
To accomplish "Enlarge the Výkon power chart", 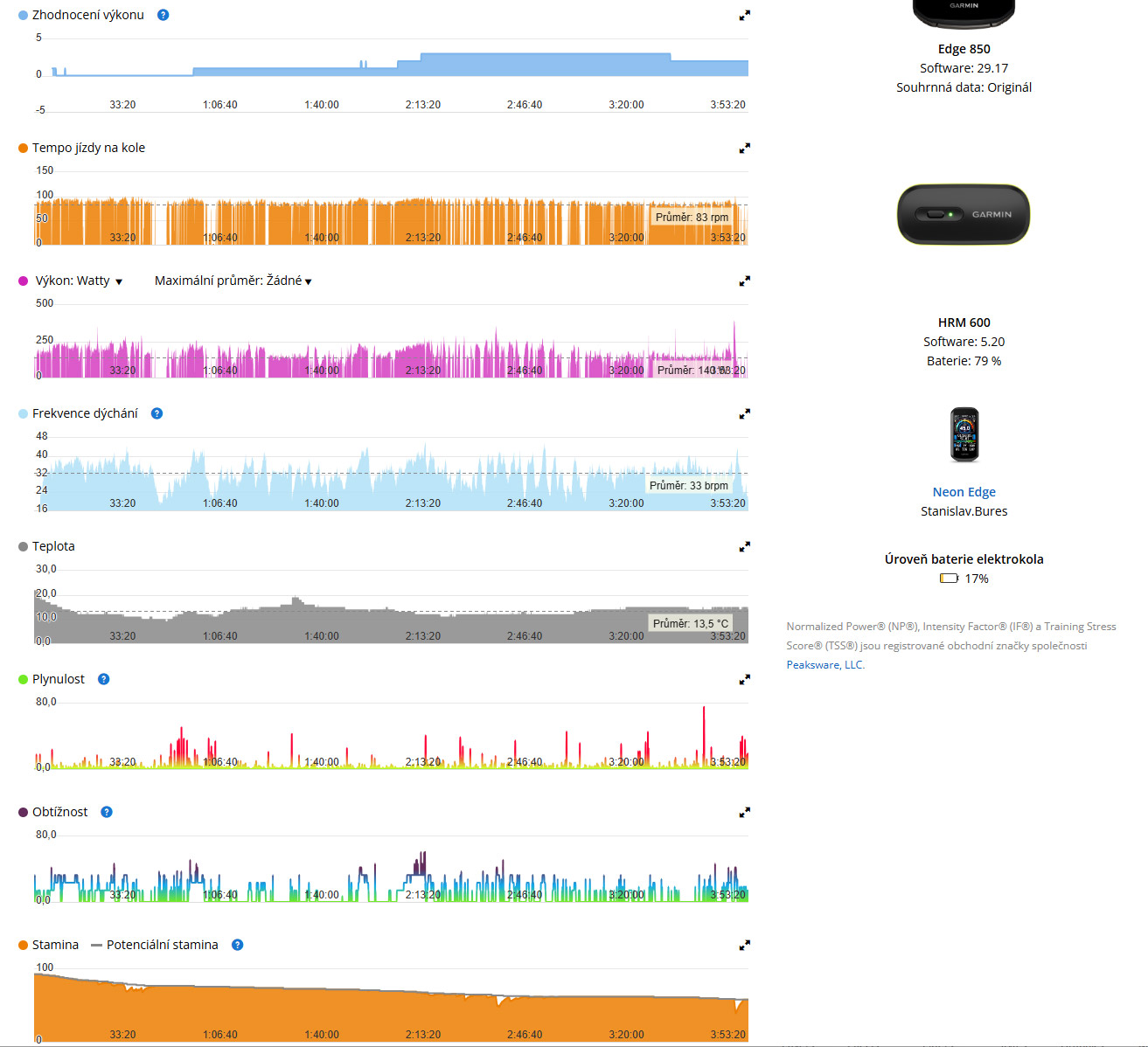I will click(744, 281).
